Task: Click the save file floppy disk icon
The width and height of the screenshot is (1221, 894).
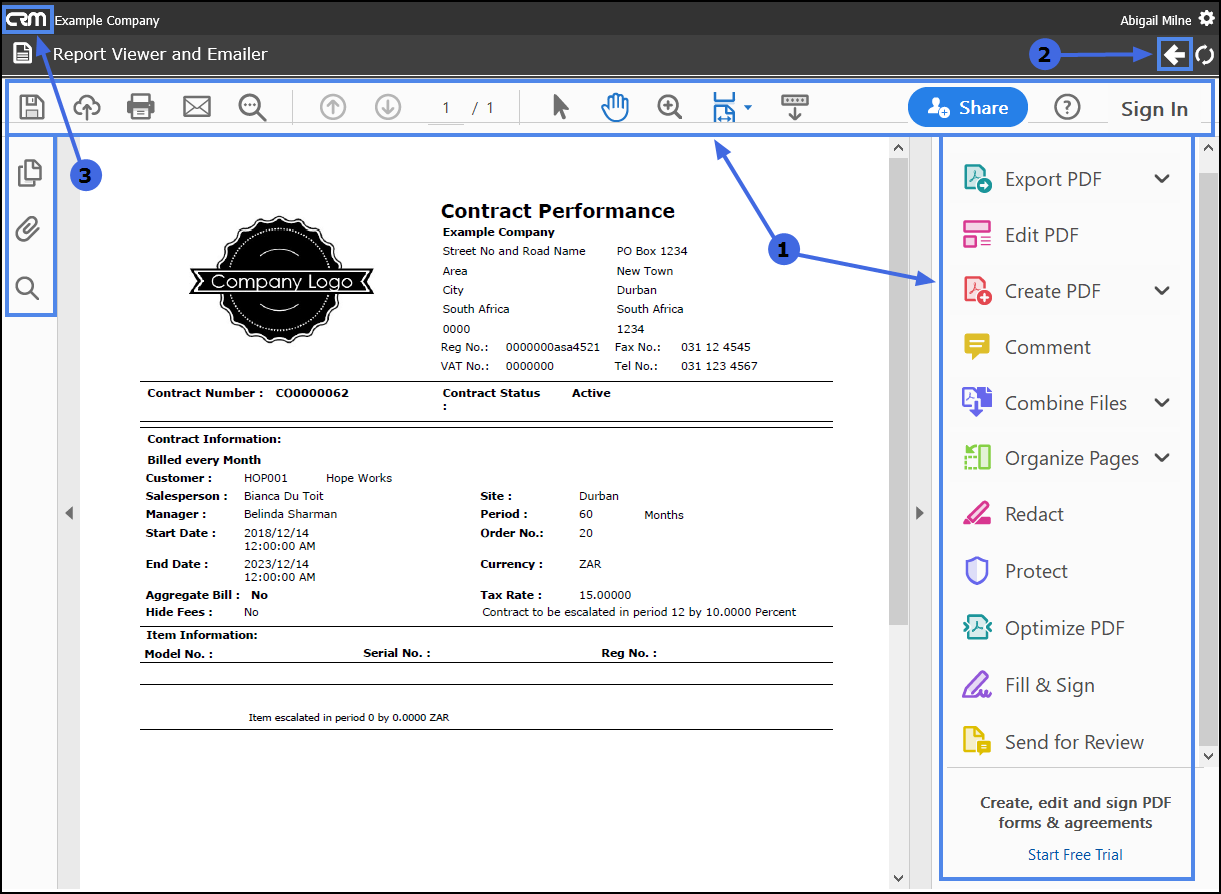Action: point(32,107)
